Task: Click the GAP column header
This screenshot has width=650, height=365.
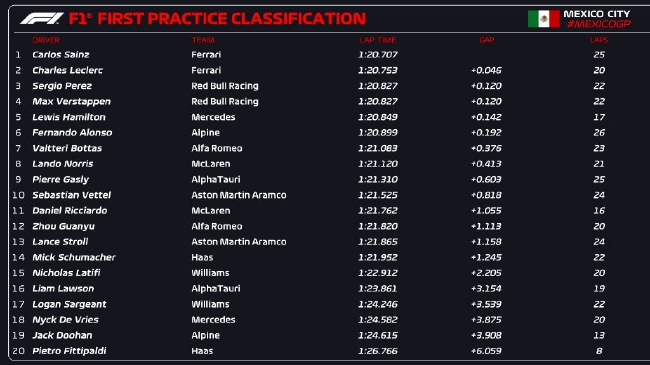Action: pyautogui.click(x=487, y=40)
